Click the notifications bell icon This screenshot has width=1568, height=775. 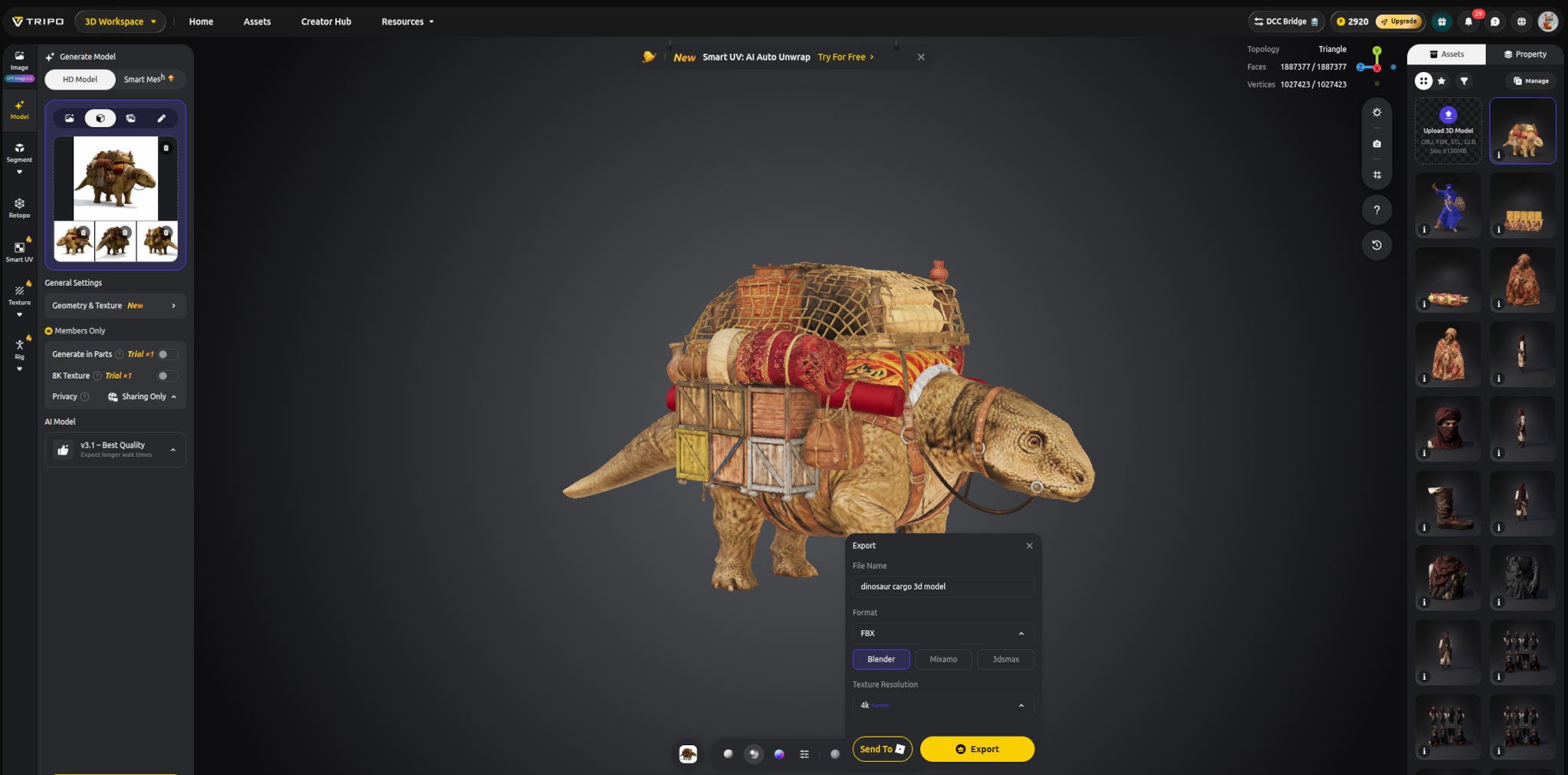tap(1468, 21)
